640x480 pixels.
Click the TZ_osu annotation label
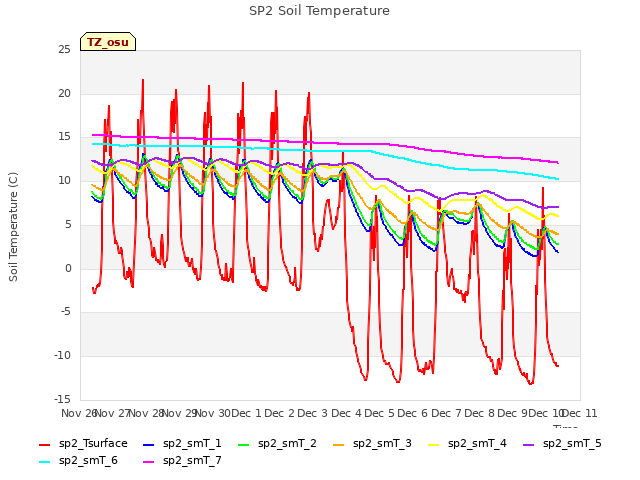[108, 42]
